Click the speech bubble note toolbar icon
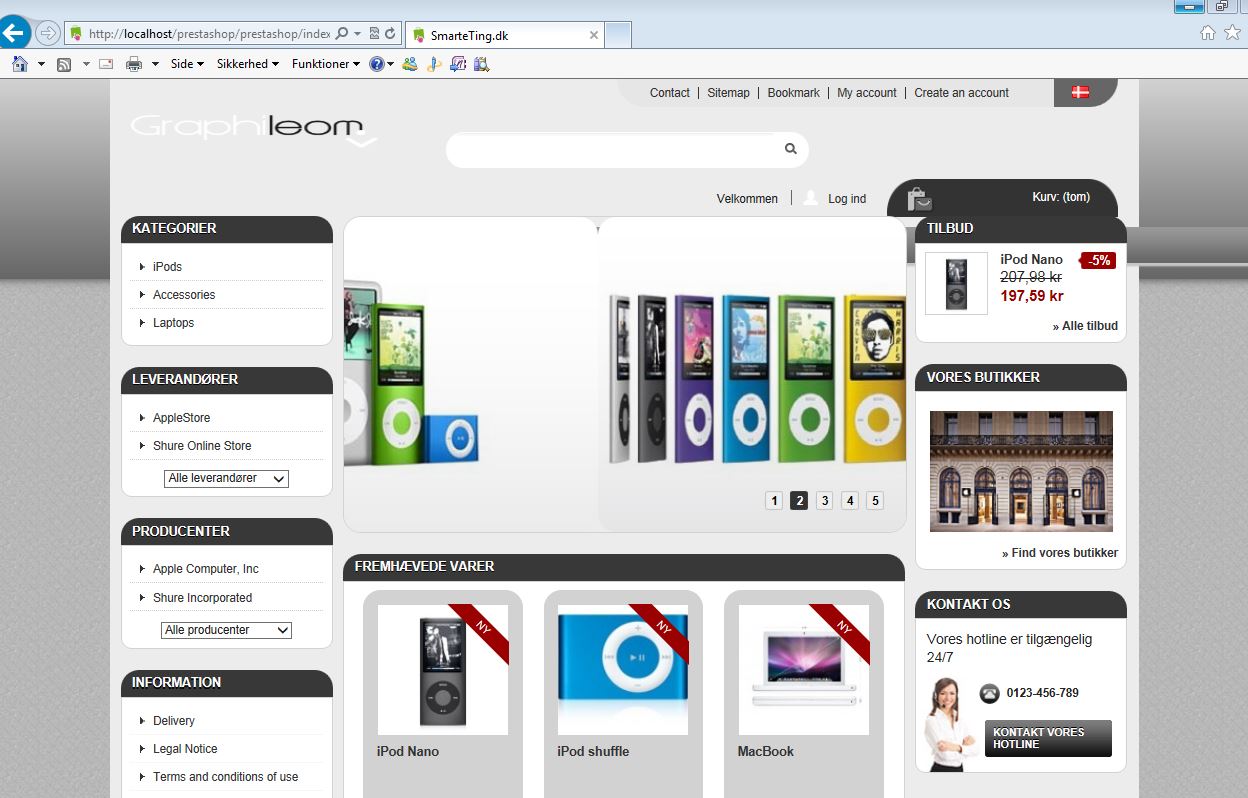This screenshot has width=1248, height=798. [458, 64]
